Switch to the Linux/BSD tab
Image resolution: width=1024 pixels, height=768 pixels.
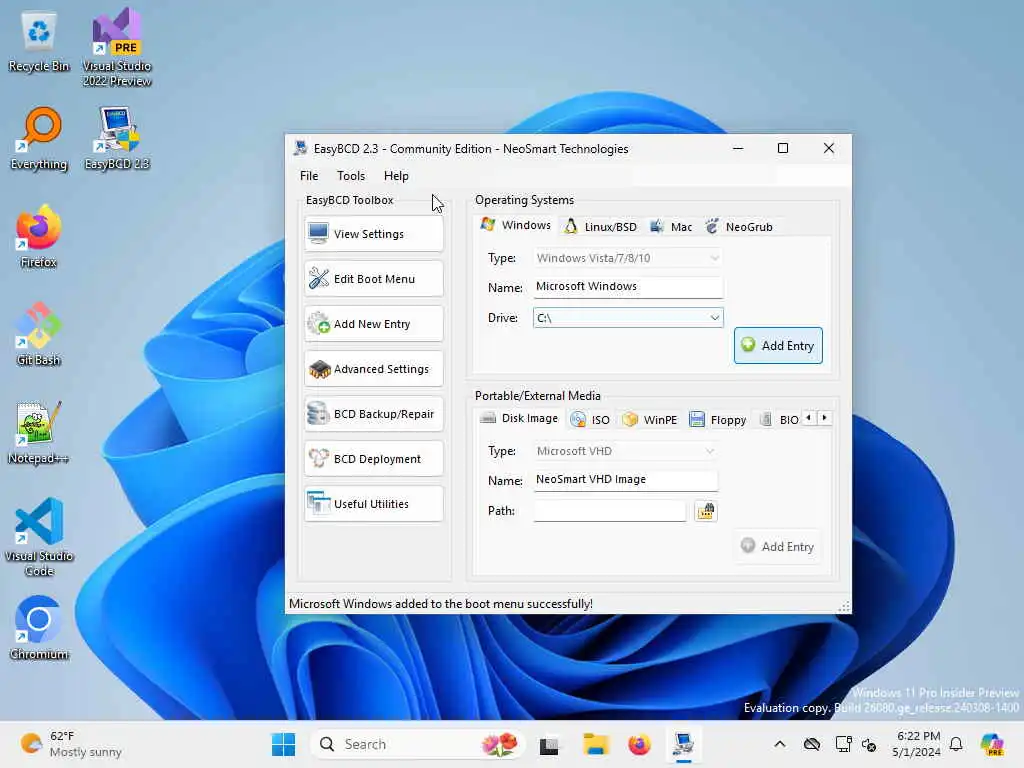click(x=600, y=227)
